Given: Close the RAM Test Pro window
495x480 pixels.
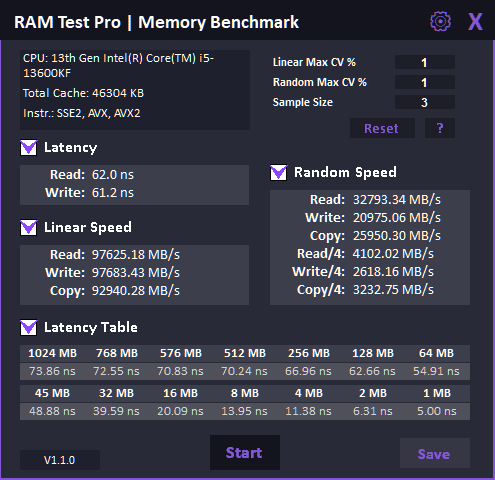Looking at the screenshot, I should pos(475,22).
